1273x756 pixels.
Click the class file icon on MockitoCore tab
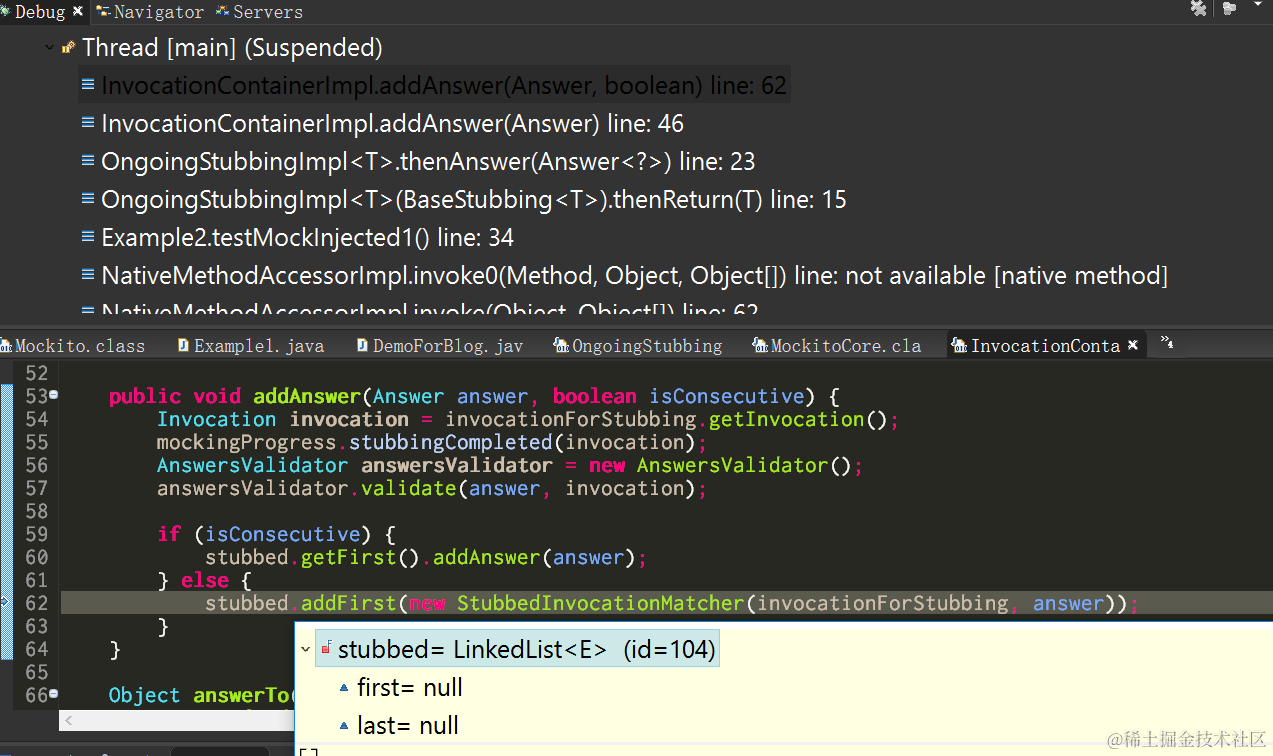(x=761, y=346)
